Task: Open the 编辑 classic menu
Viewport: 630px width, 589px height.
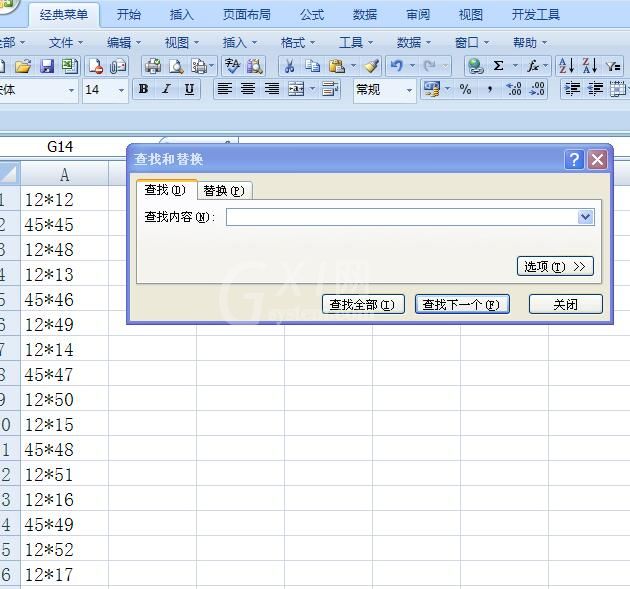Action: [124, 43]
